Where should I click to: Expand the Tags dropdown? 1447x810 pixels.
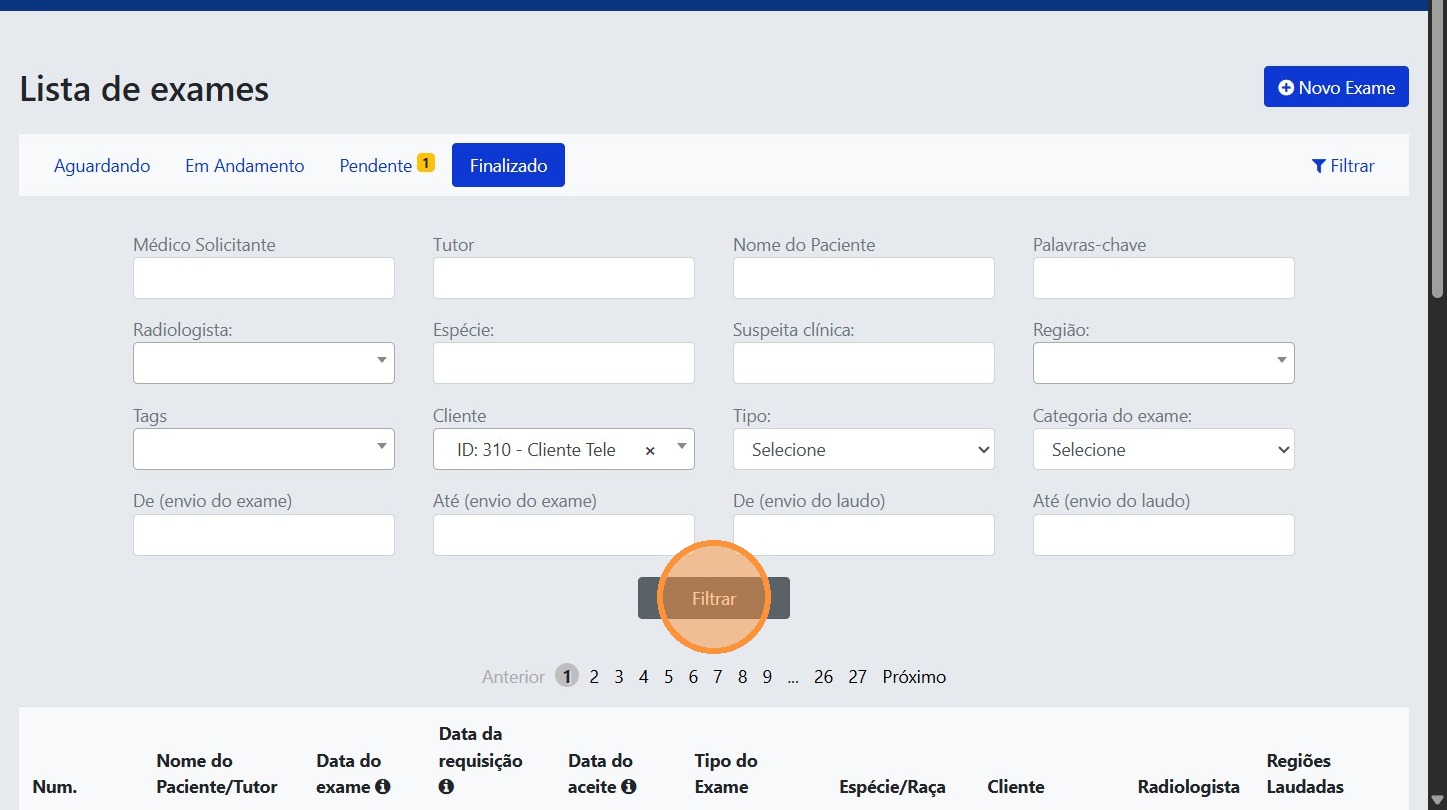(264, 449)
